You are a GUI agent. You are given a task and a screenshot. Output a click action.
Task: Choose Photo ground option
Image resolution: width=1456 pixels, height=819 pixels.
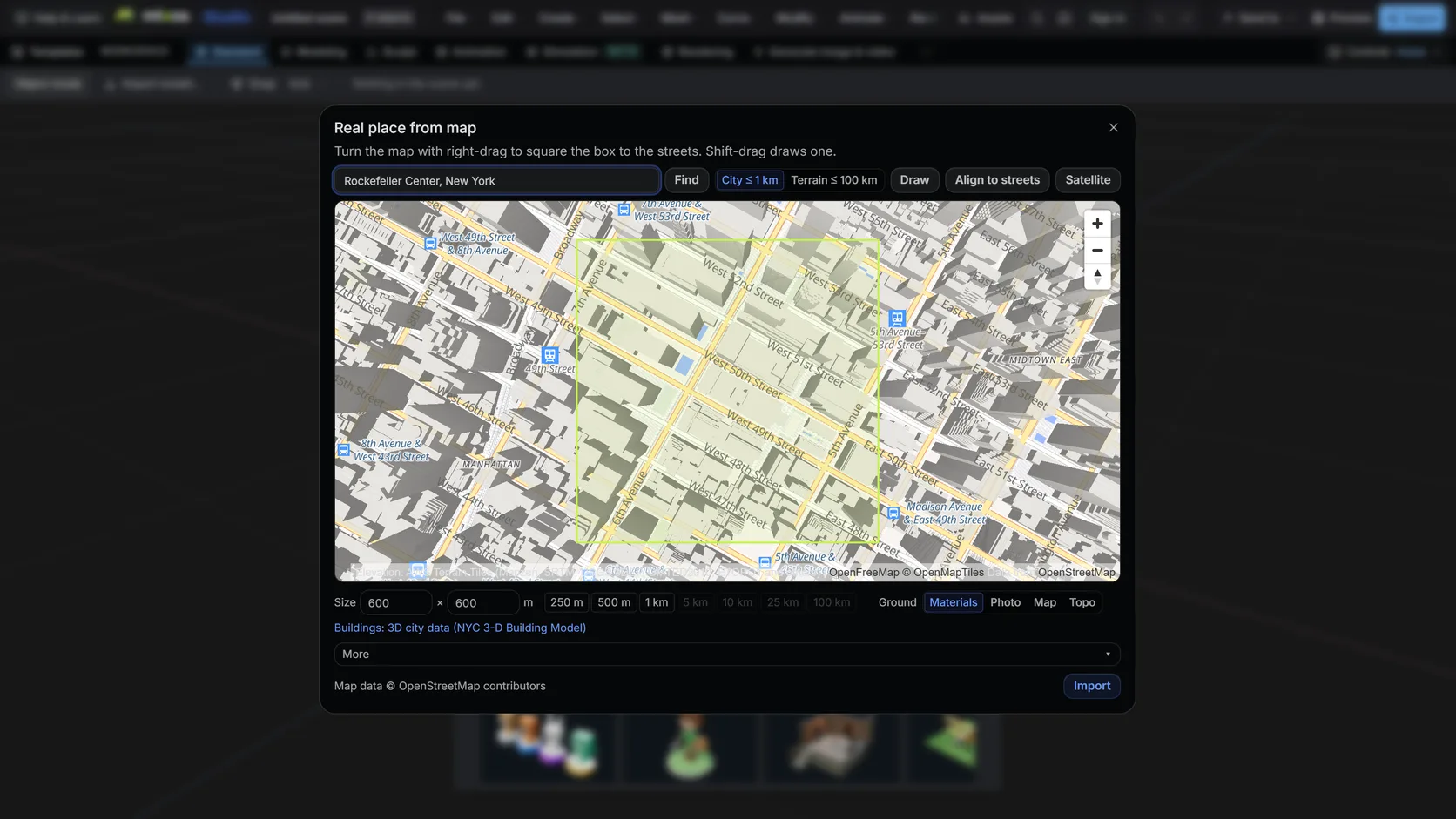(1005, 602)
